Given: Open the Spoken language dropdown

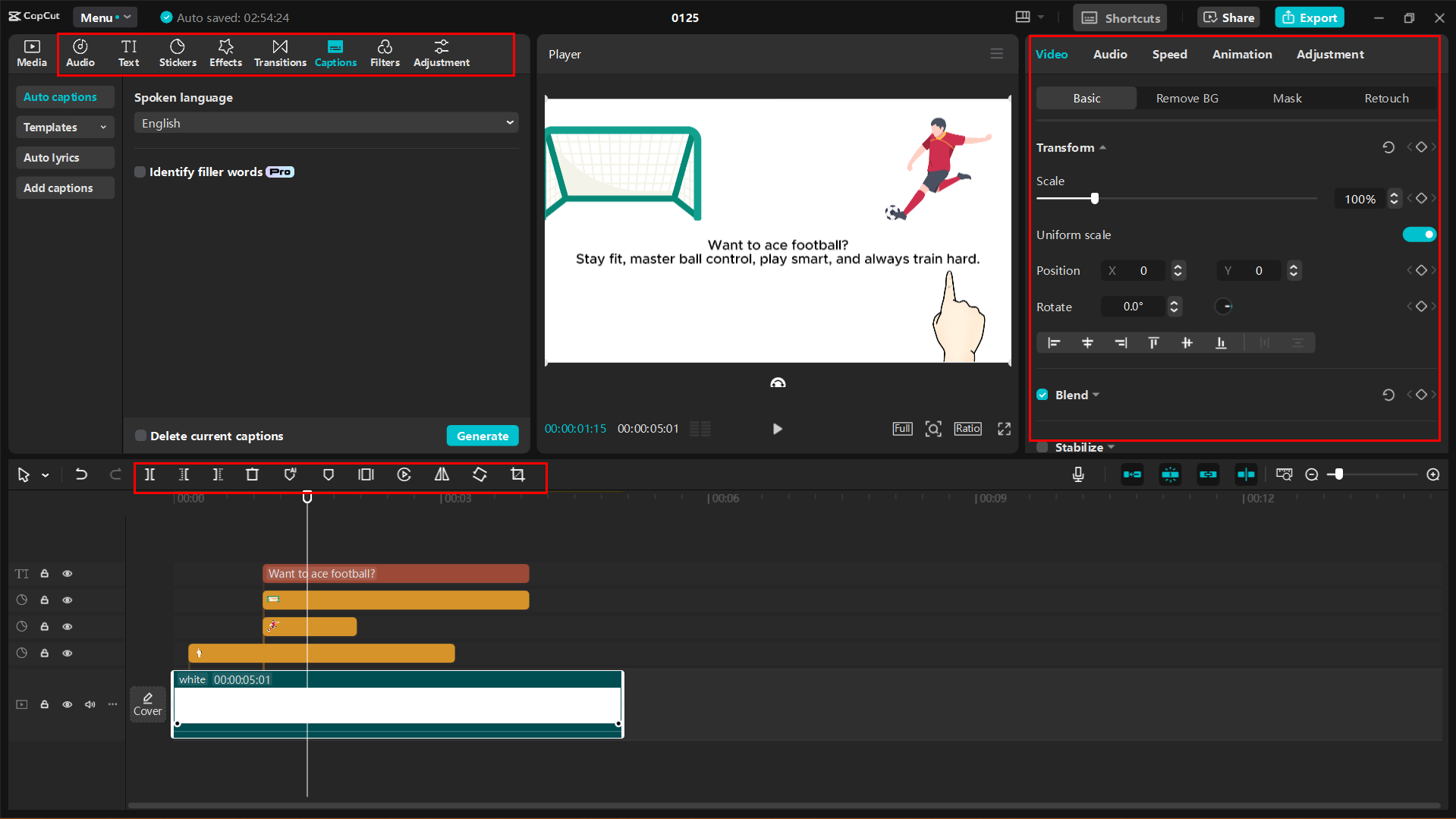Looking at the screenshot, I should tap(325, 122).
